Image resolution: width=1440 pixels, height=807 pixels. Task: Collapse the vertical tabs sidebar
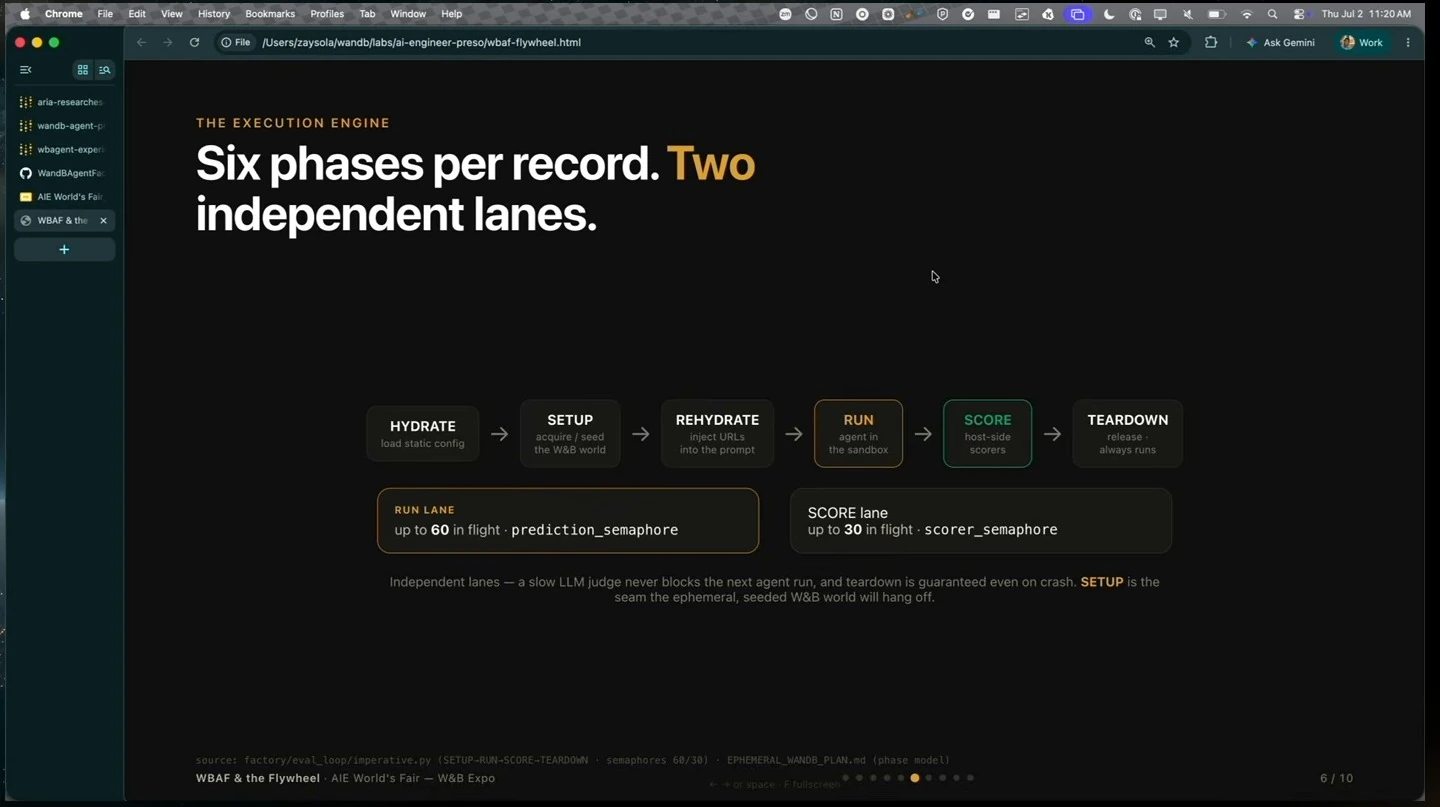26,70
